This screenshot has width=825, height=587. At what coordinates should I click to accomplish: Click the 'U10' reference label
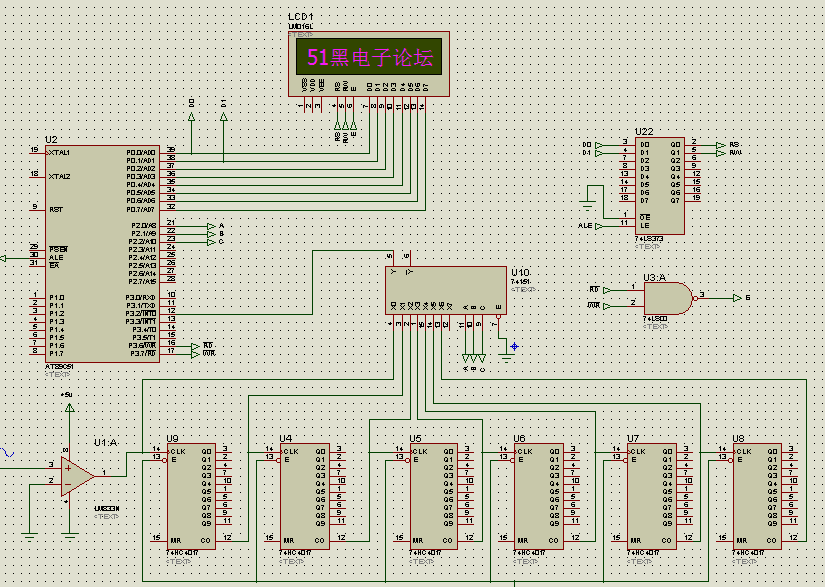coord(520,272)
